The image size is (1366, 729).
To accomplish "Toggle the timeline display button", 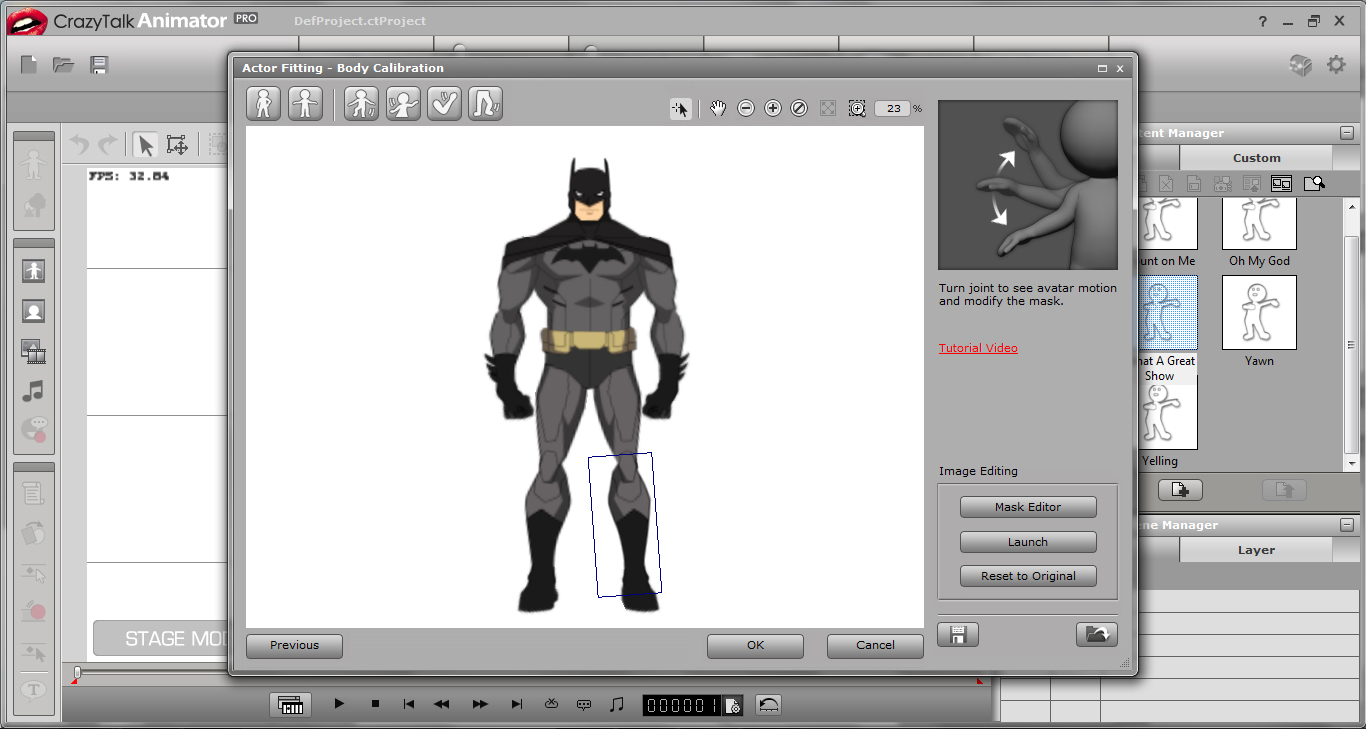I will tap(290, 704).
